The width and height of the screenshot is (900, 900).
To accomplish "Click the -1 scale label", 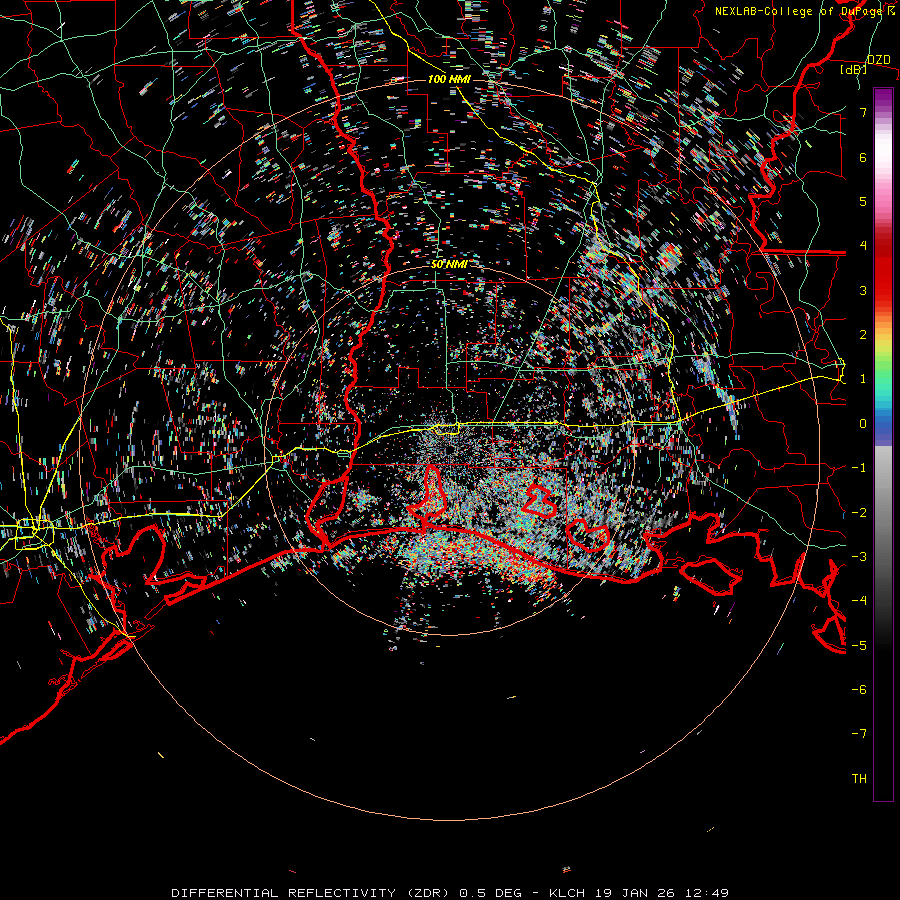I will 859,468.
